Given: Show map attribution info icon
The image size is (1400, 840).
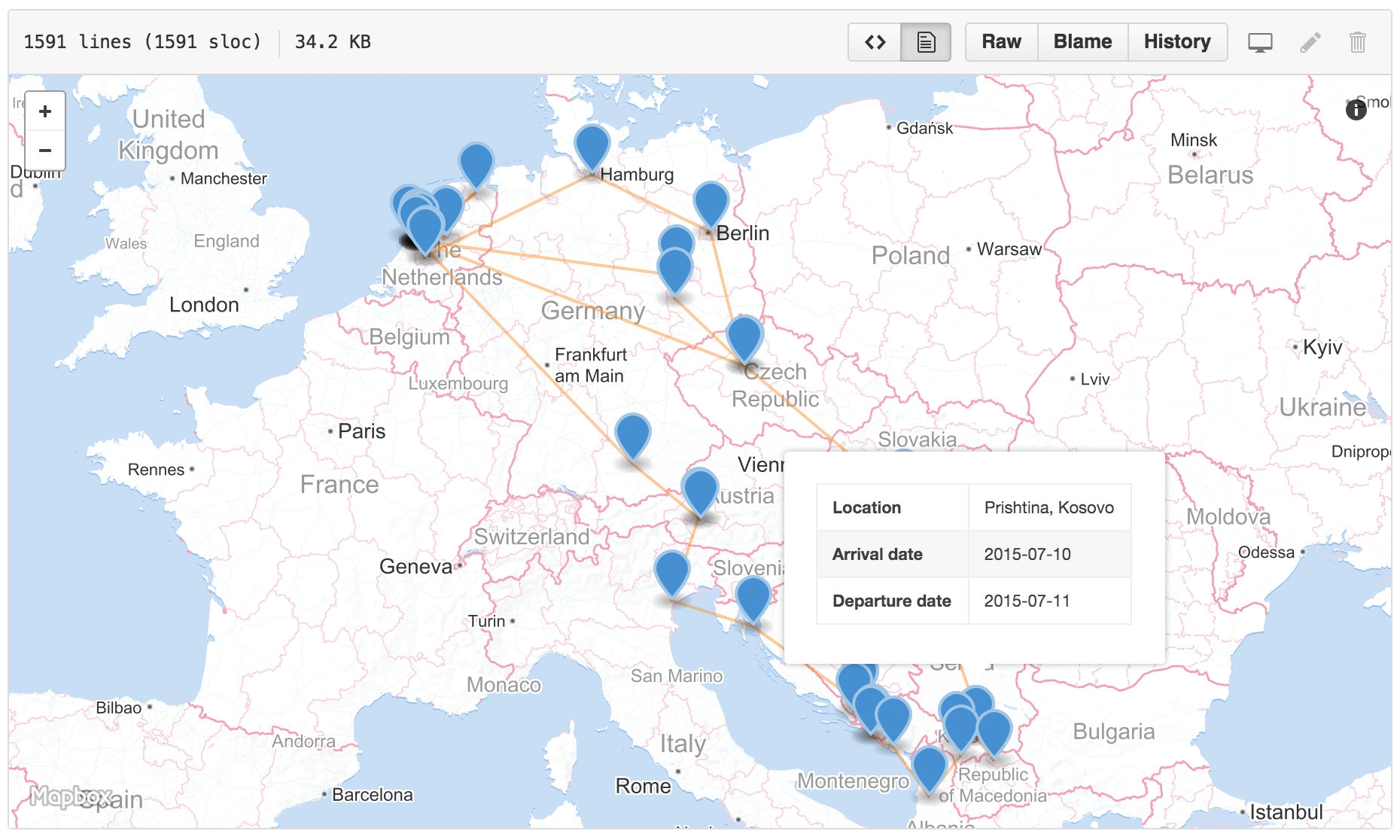Looking at the screenshot, I should coord(1356,110).
